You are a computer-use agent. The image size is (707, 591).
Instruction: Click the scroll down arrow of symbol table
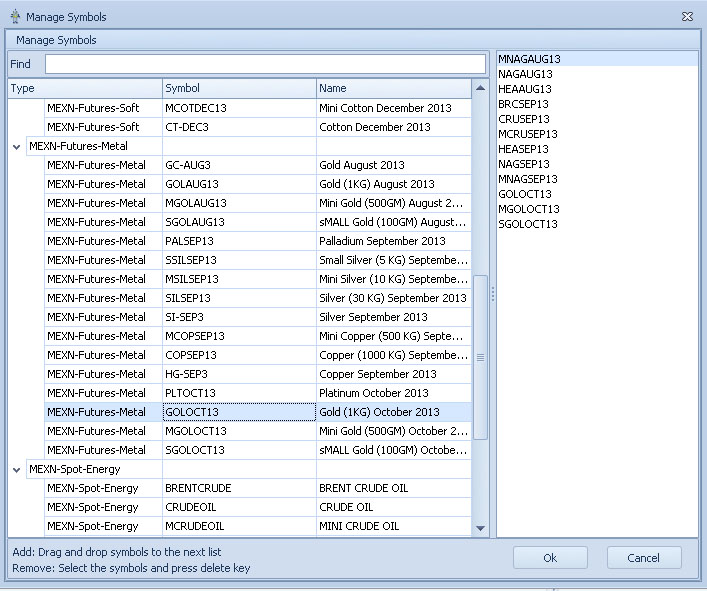tap(480, 528)
